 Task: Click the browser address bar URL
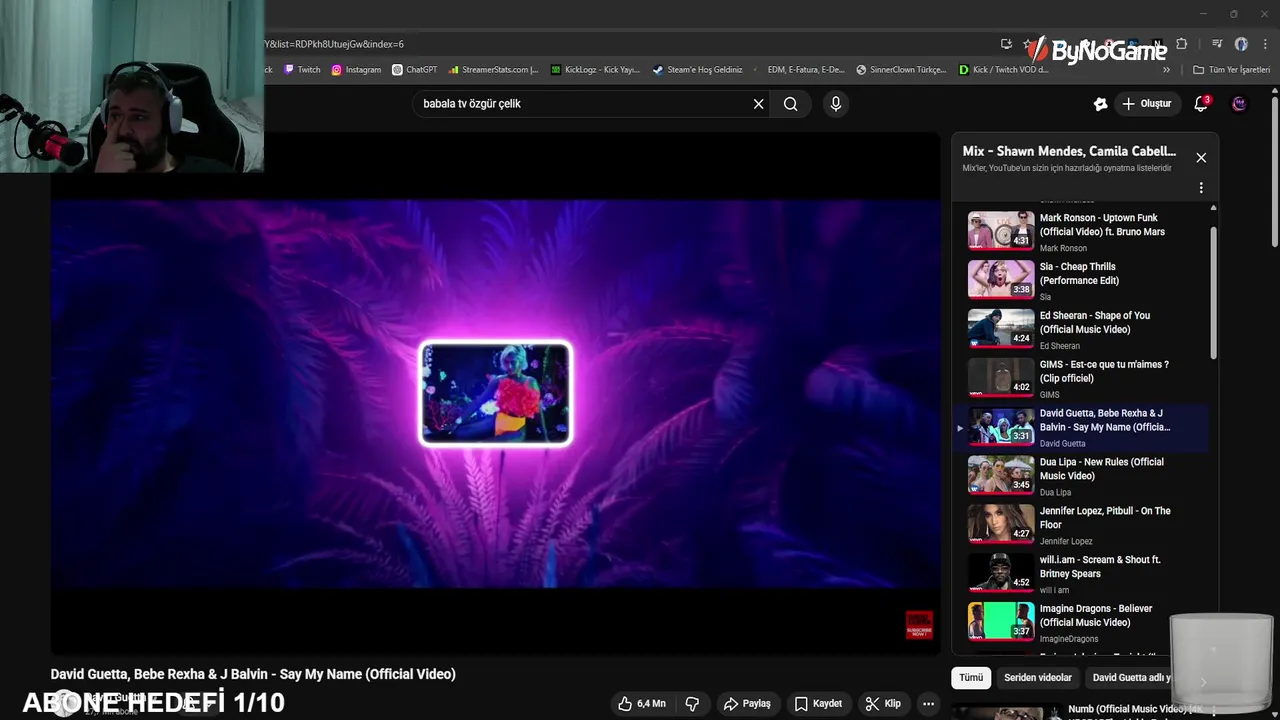click(x=333, y=44)
